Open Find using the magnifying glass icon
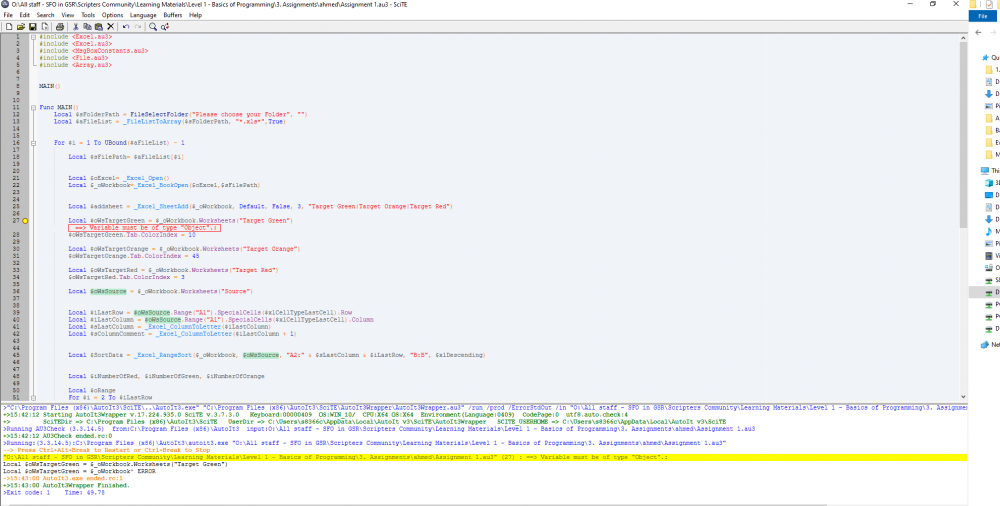 tap(153, 27)
